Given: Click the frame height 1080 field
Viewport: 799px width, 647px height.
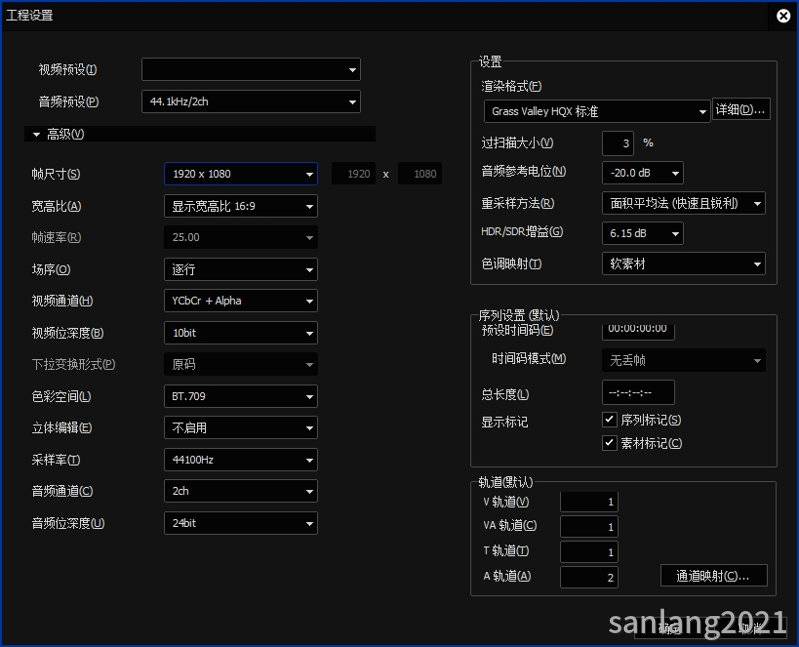Looking at the screenshot, I should [x=420, y=174].
